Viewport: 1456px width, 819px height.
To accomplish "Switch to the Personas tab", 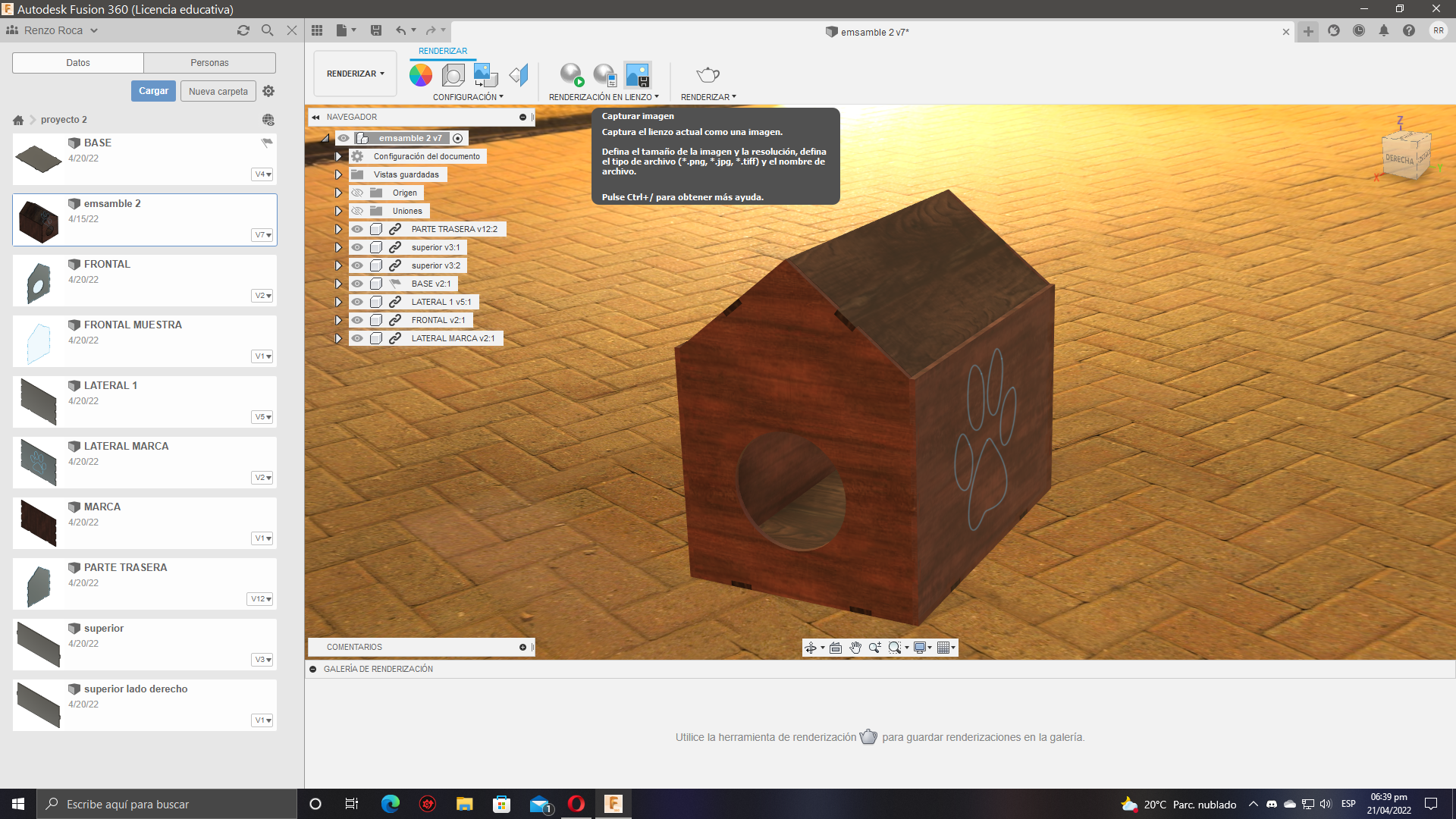I will 209,63.
